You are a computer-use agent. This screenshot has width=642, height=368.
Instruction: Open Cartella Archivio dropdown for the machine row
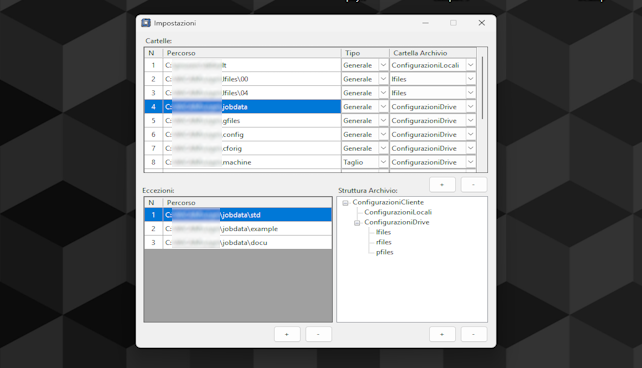click(470, 162)
